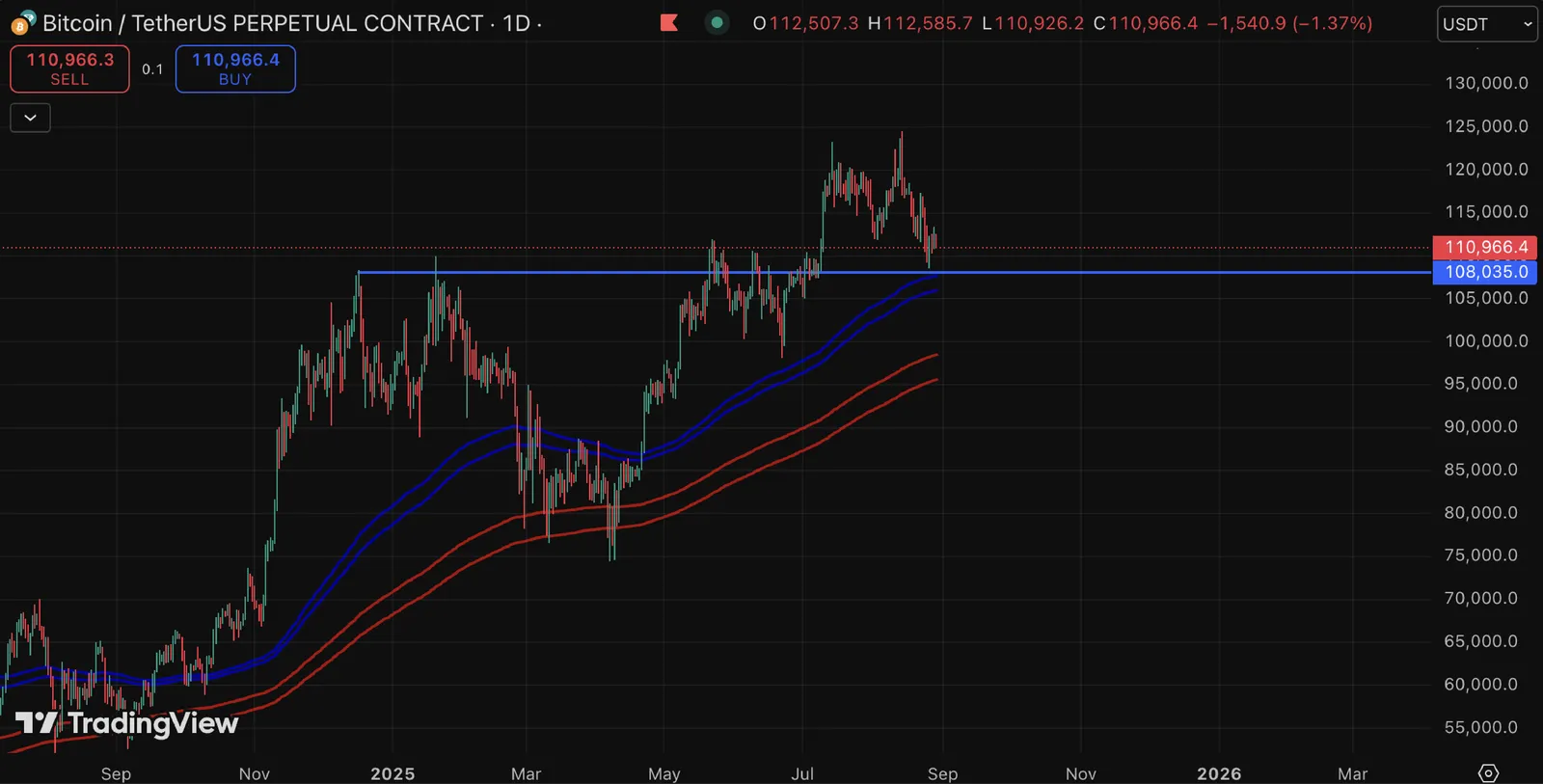Click the red flag marker icon

click(669, 22)
